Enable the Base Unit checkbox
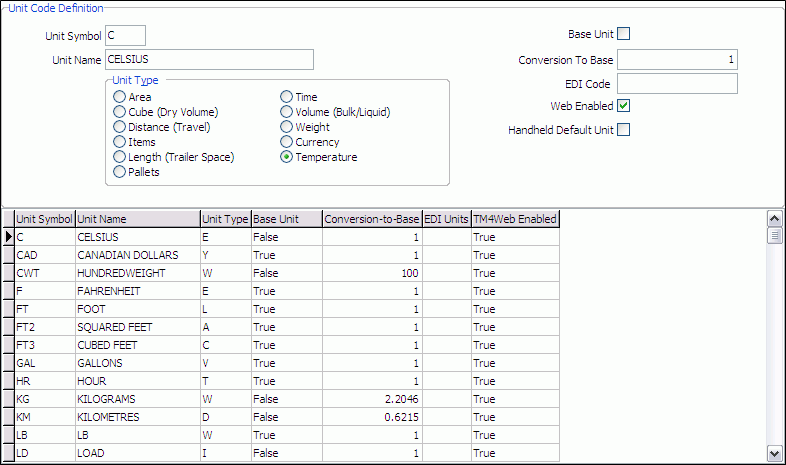The image size is (786, 465). pos(624,33)
